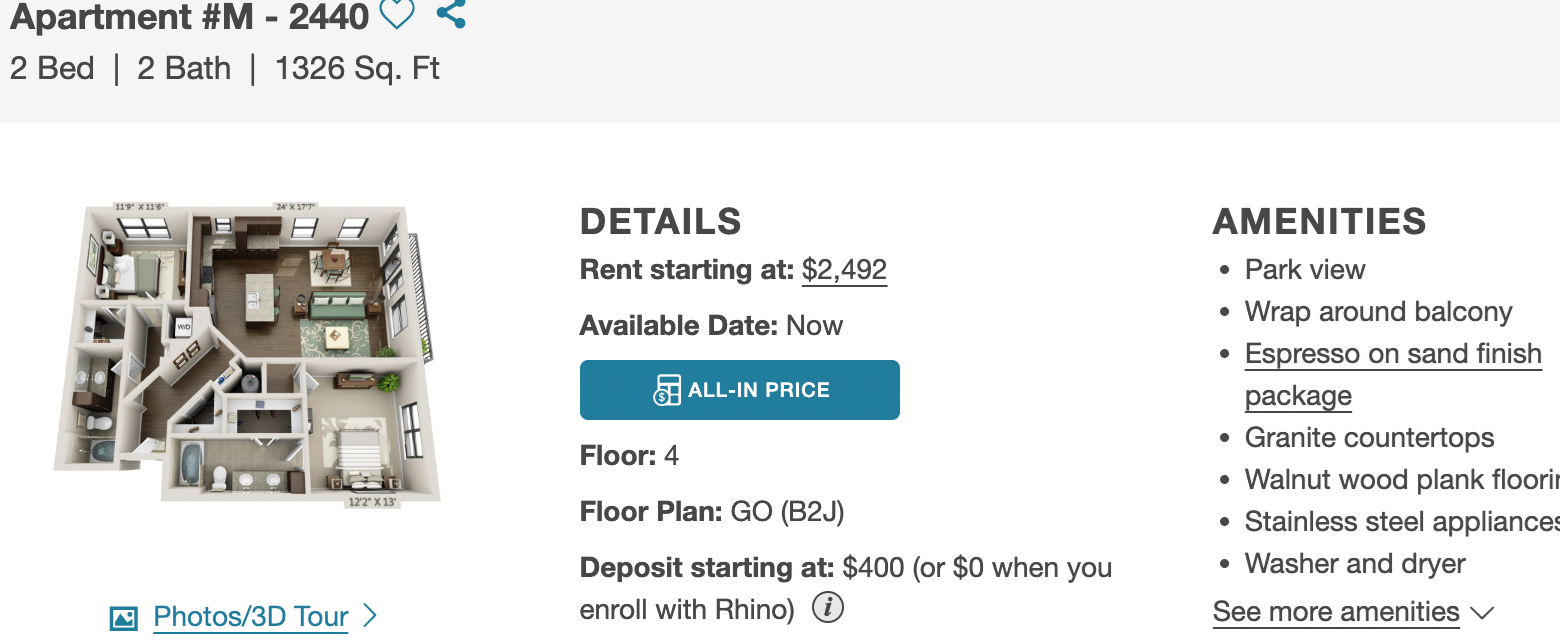Click the photo icon beside Photos/3D Tour
This screenshot has width=1560, height=642.
coord(123,618)
